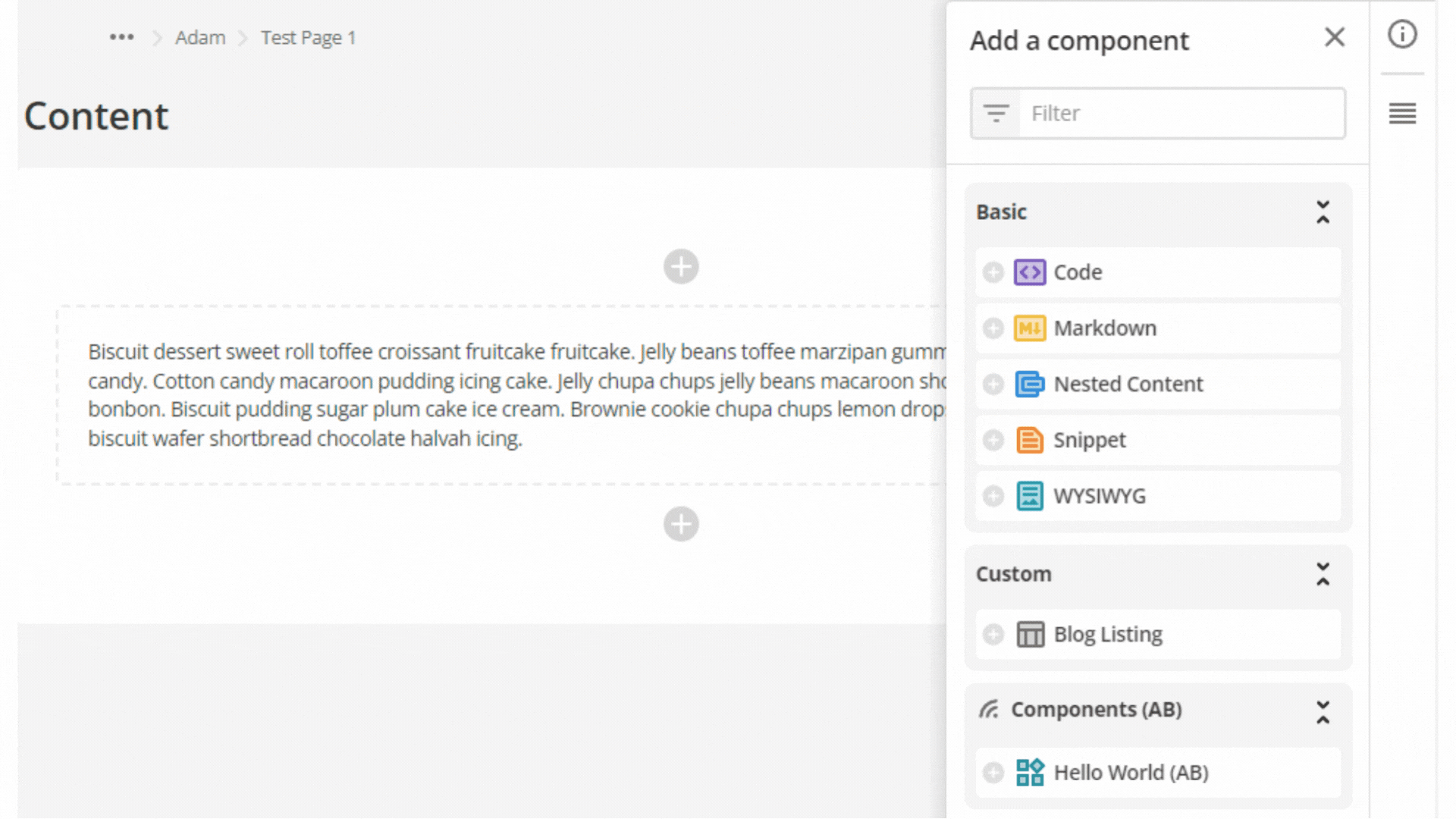Image resolution: width=1456 pixels, height=819 pixels.
Task: Collapse the Components (AB) section
Action: coord(1323,710)
